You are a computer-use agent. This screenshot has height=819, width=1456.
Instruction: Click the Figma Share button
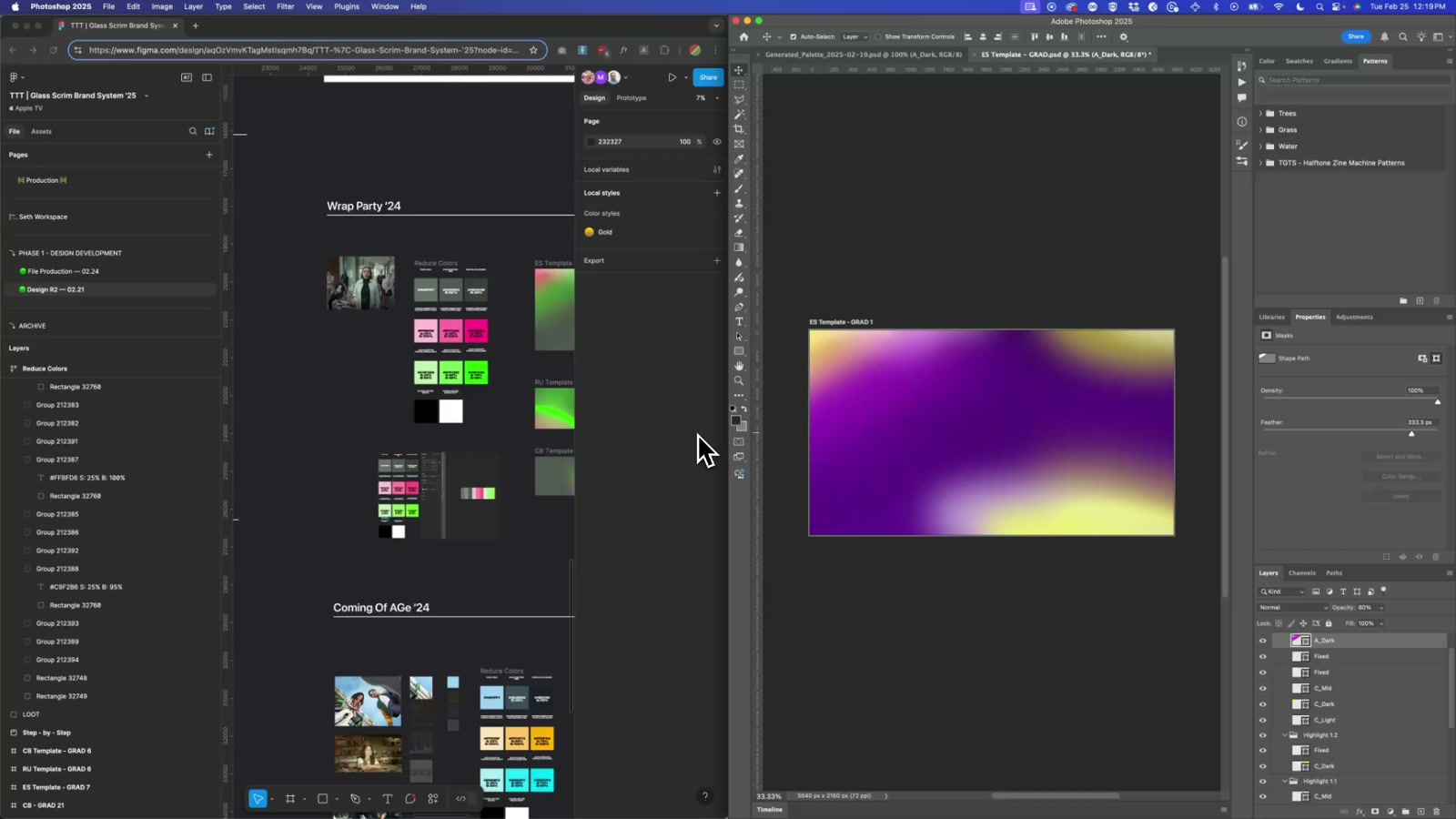708,77
